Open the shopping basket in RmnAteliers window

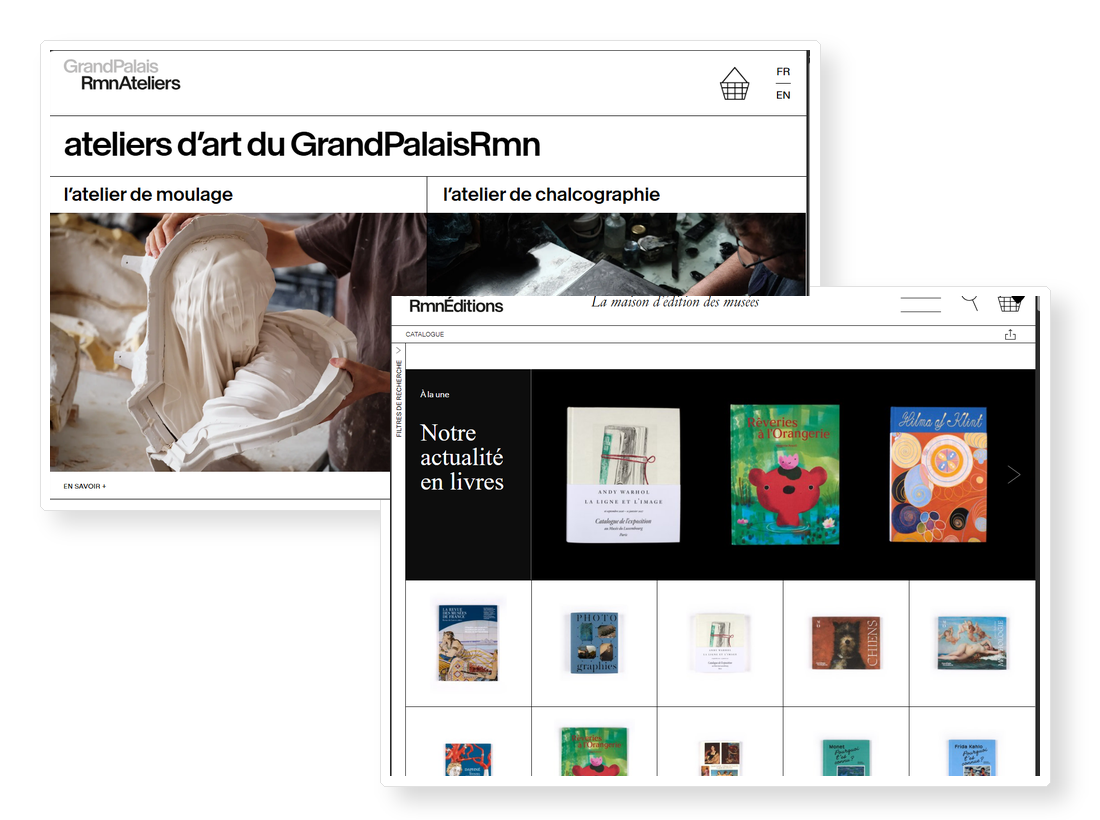[x=734, y=83]
